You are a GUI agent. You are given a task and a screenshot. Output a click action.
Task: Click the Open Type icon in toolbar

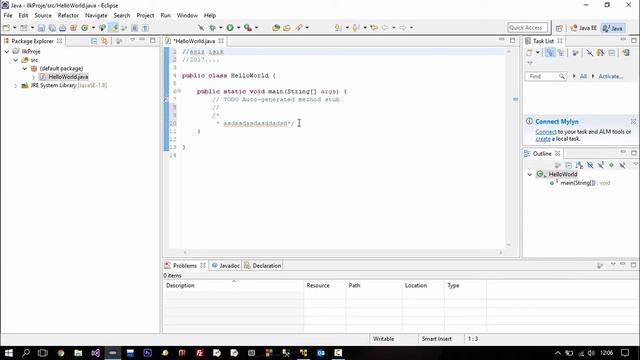[x=276, y=28]
